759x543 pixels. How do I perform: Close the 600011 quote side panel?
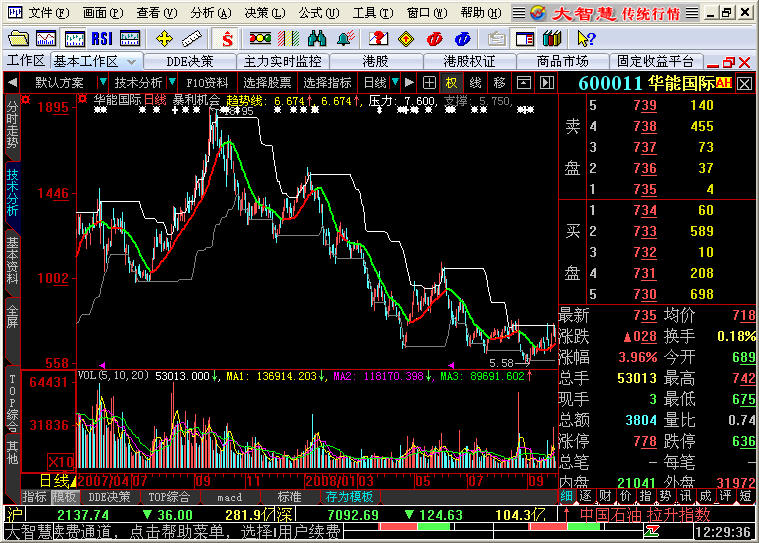(x=745, y=84)
